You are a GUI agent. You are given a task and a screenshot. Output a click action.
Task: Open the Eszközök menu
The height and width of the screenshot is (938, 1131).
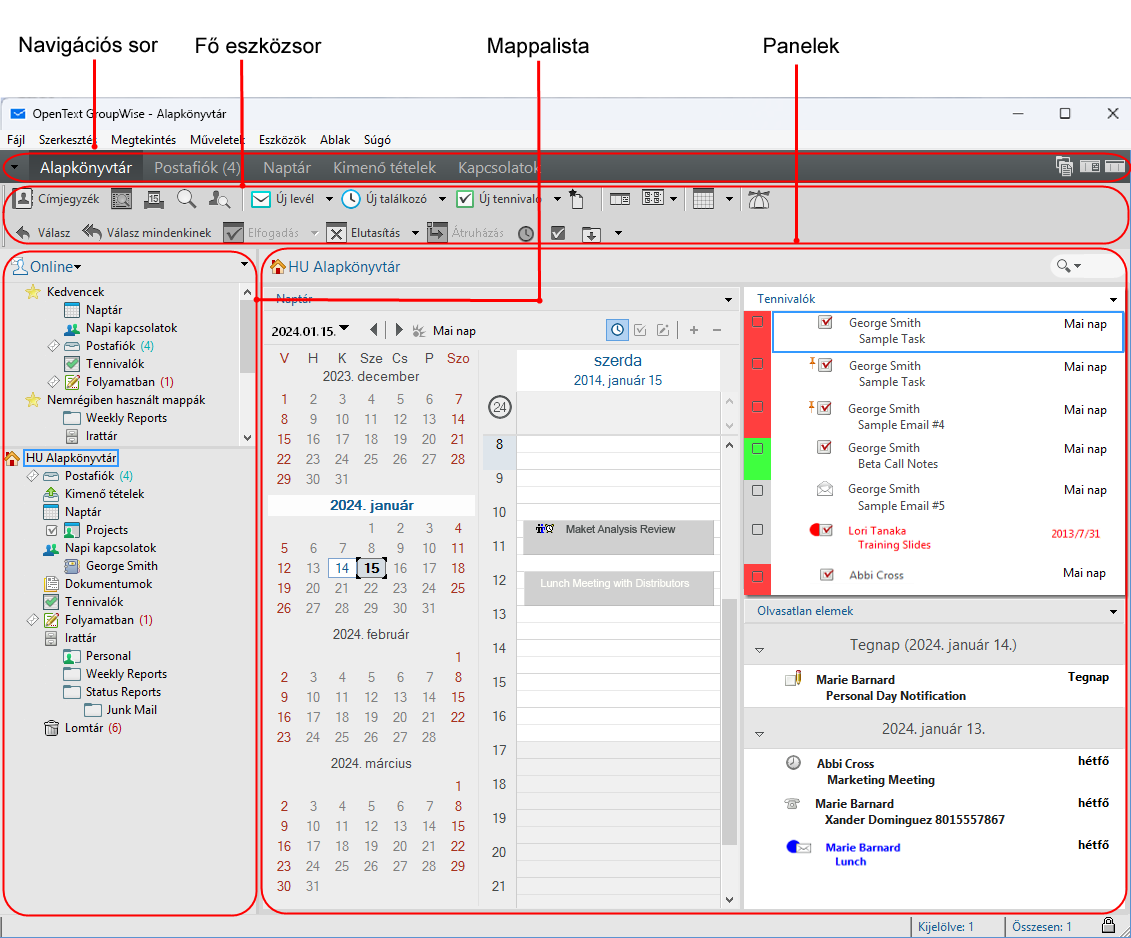click(282, 140)
